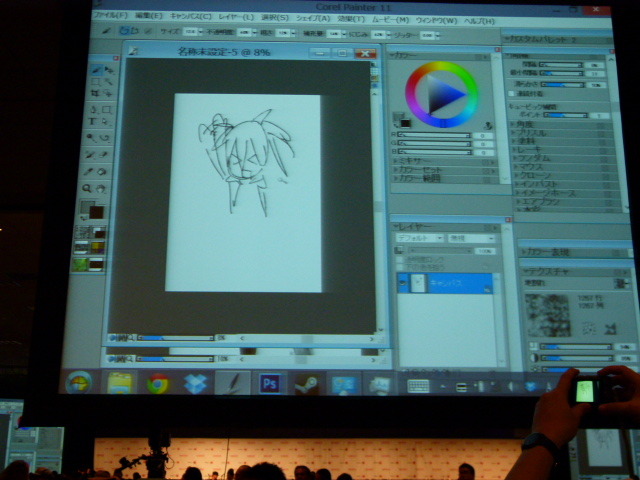The width and height of the screenshot is (640, 480).
Task: Select the キャンバス layer row
Action: click(450, 284)
